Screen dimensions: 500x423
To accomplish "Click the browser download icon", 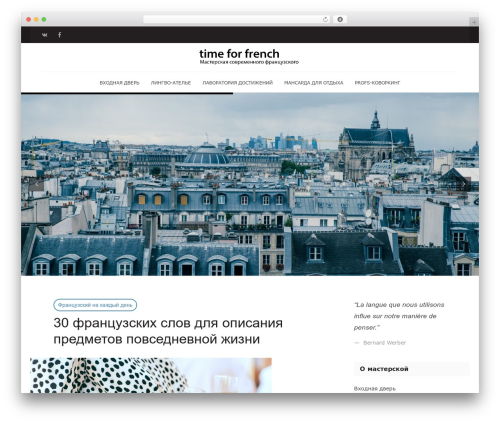I will tap(340, 19).
